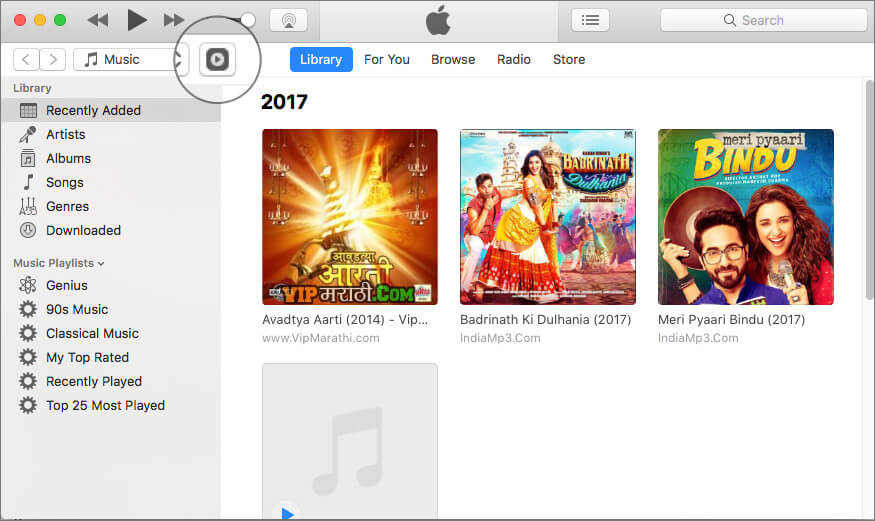Open the Up Next list button
This screenshot has height=521, width=875.
tap(590, 21)
